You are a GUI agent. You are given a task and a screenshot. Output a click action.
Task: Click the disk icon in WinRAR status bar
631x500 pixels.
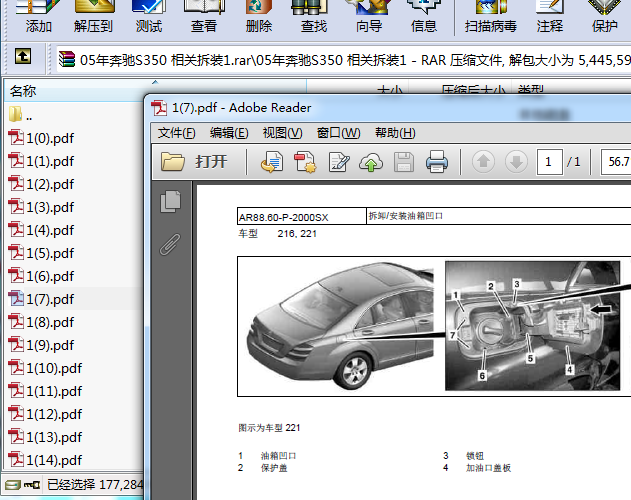click(13, 485)
